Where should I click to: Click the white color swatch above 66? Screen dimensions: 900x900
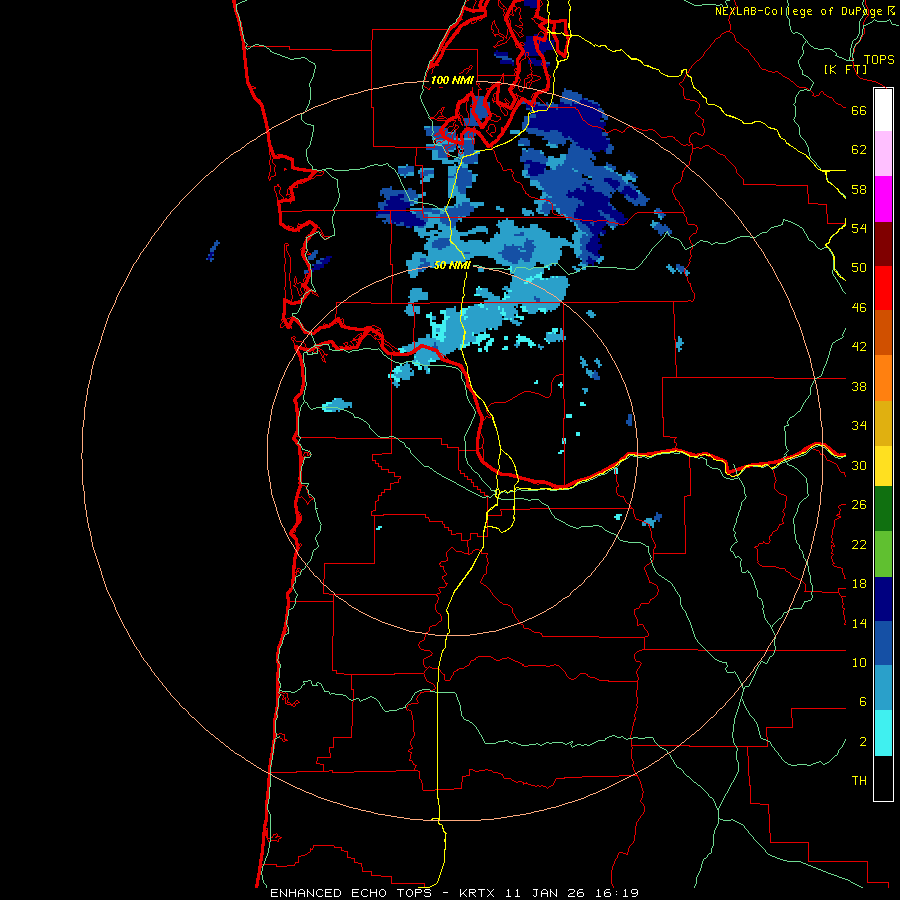tap(883, 110)
